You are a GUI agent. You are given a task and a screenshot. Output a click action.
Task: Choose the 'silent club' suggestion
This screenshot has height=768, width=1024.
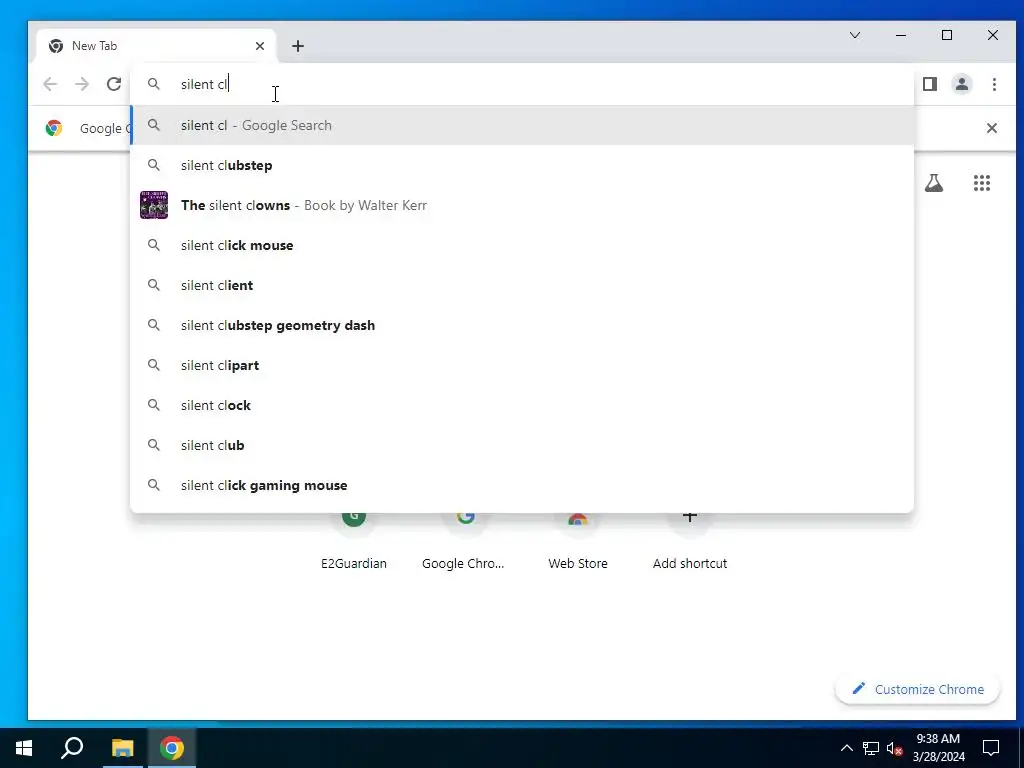click(x=522, y=445)
